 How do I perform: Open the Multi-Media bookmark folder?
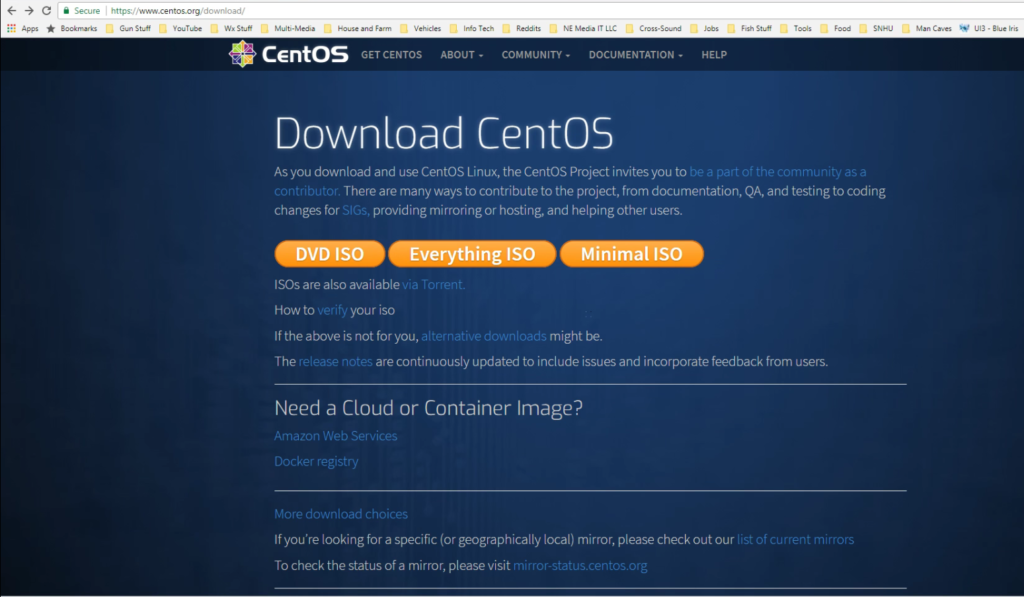click(288, 28)
